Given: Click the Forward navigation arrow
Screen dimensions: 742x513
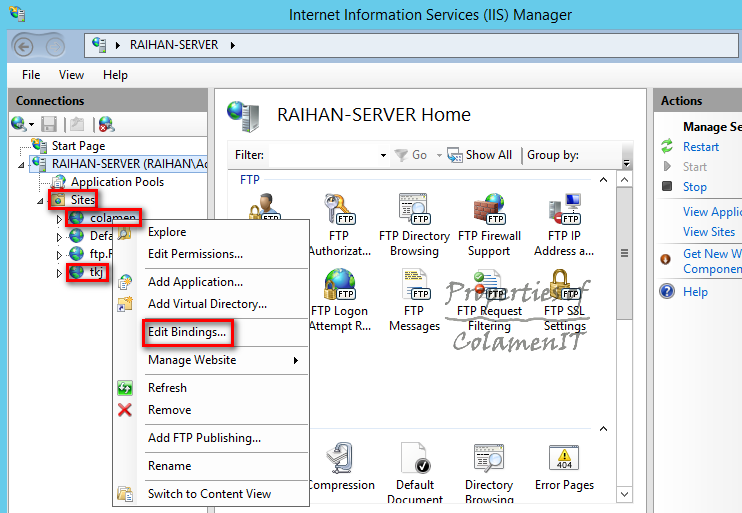Looking at the screenshot, I should click(x=55, y=47).
